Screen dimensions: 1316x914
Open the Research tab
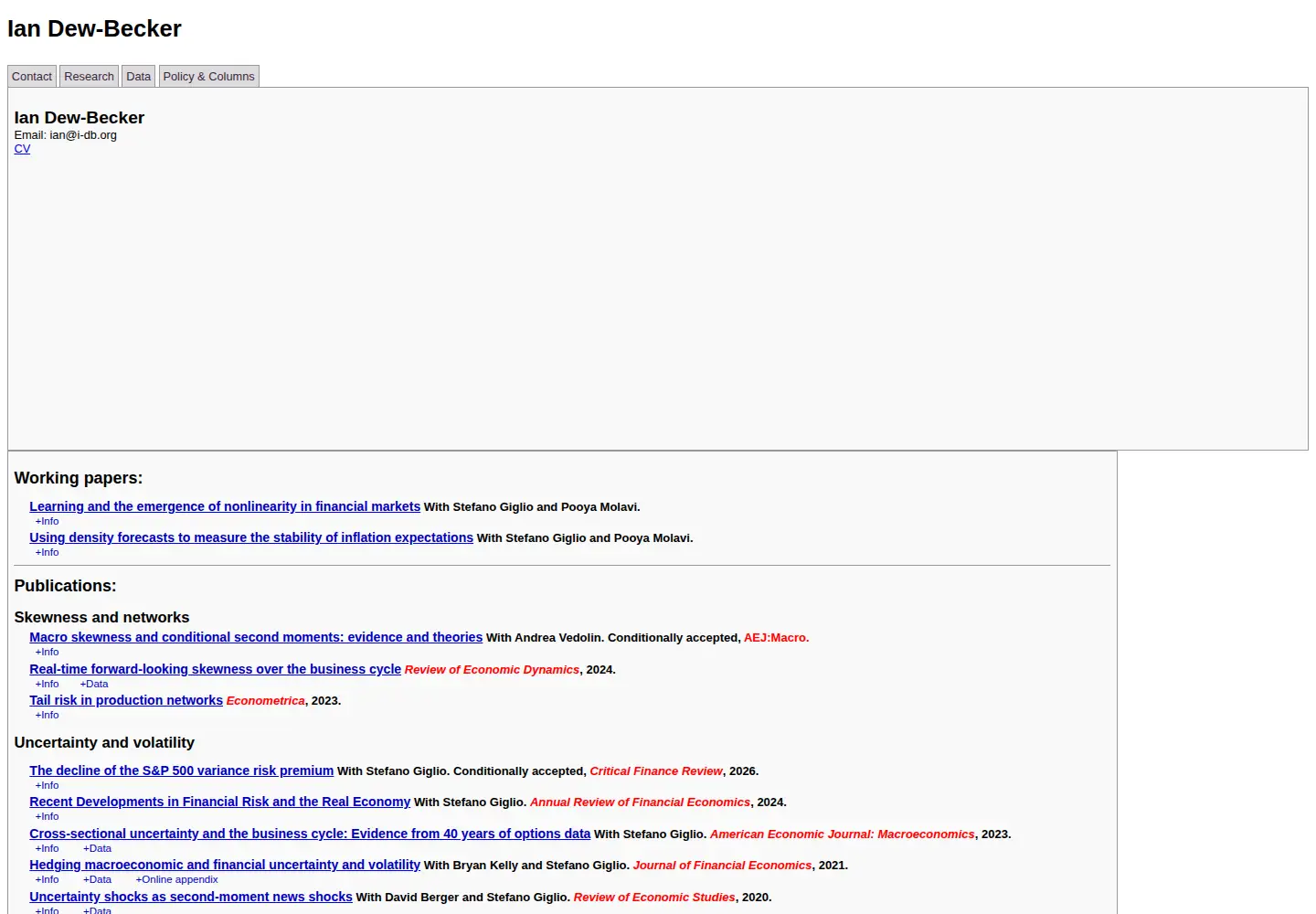[x=89, y=76]
